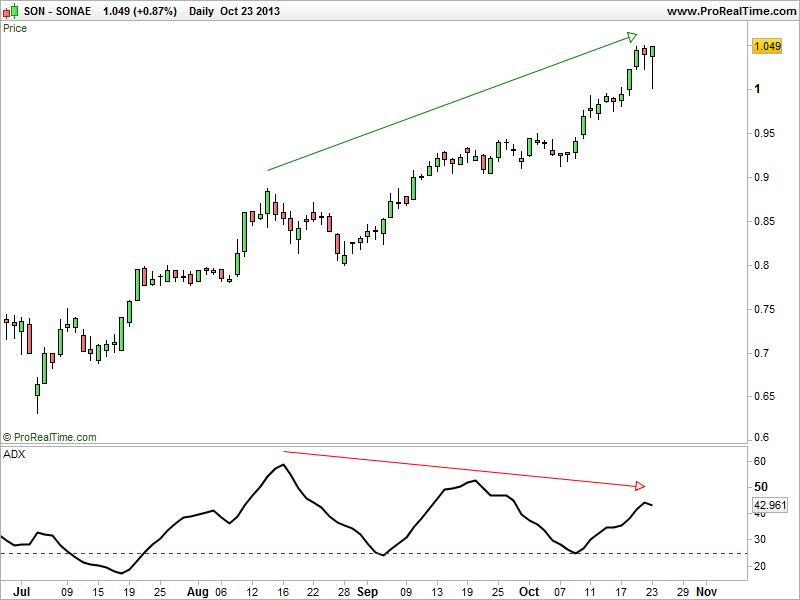The image size is (800, 600).
Task: Click the candlestick icon beside SON
Action: [10, 11]
